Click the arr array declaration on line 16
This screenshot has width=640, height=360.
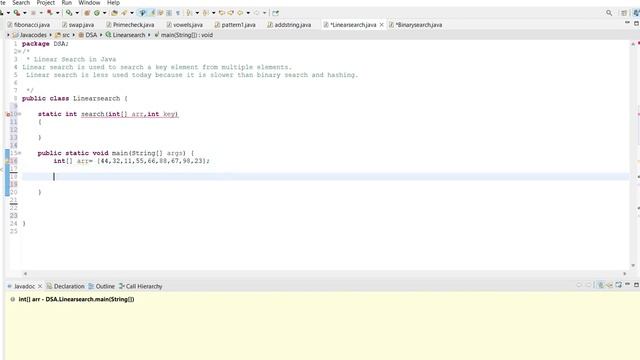[x=131, y=161]
